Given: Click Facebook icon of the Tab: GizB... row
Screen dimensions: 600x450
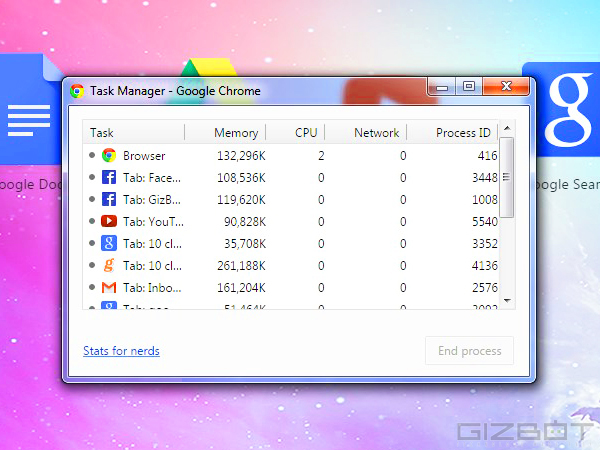Looking at the screenshot, I should pos(108,199).
